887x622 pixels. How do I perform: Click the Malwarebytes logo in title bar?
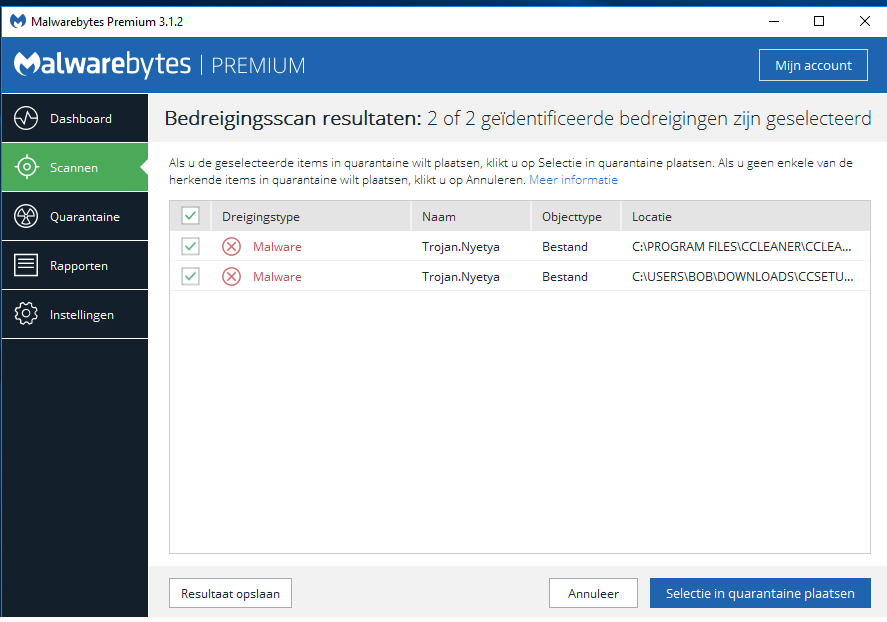pyautogui.click(x=18, y=21)
